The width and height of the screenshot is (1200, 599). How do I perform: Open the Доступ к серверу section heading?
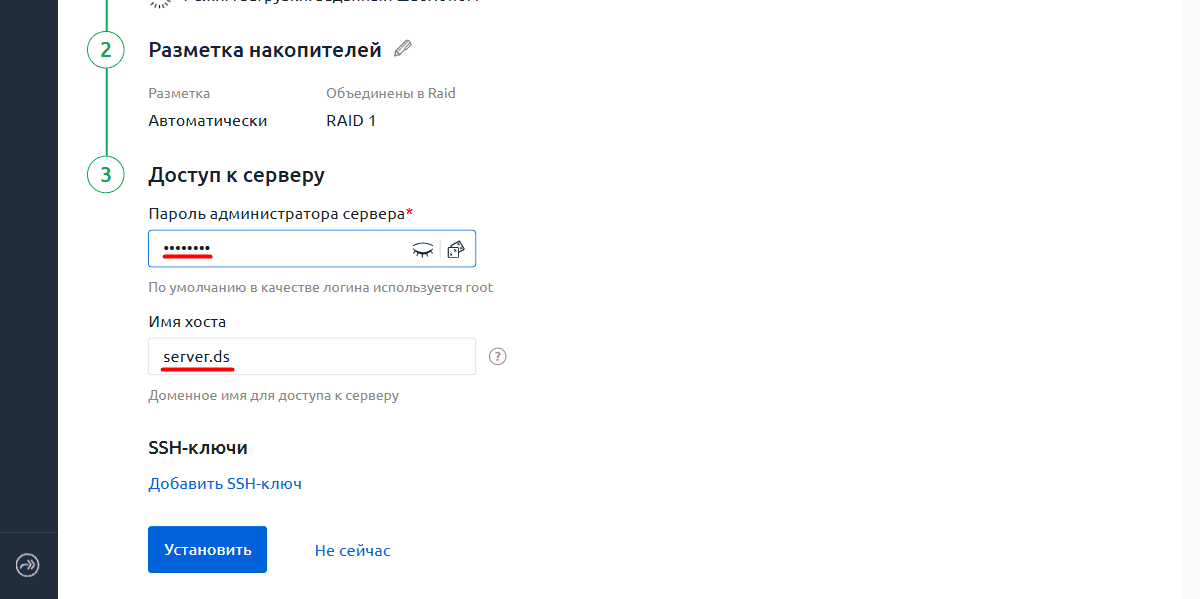pos(237,175)
